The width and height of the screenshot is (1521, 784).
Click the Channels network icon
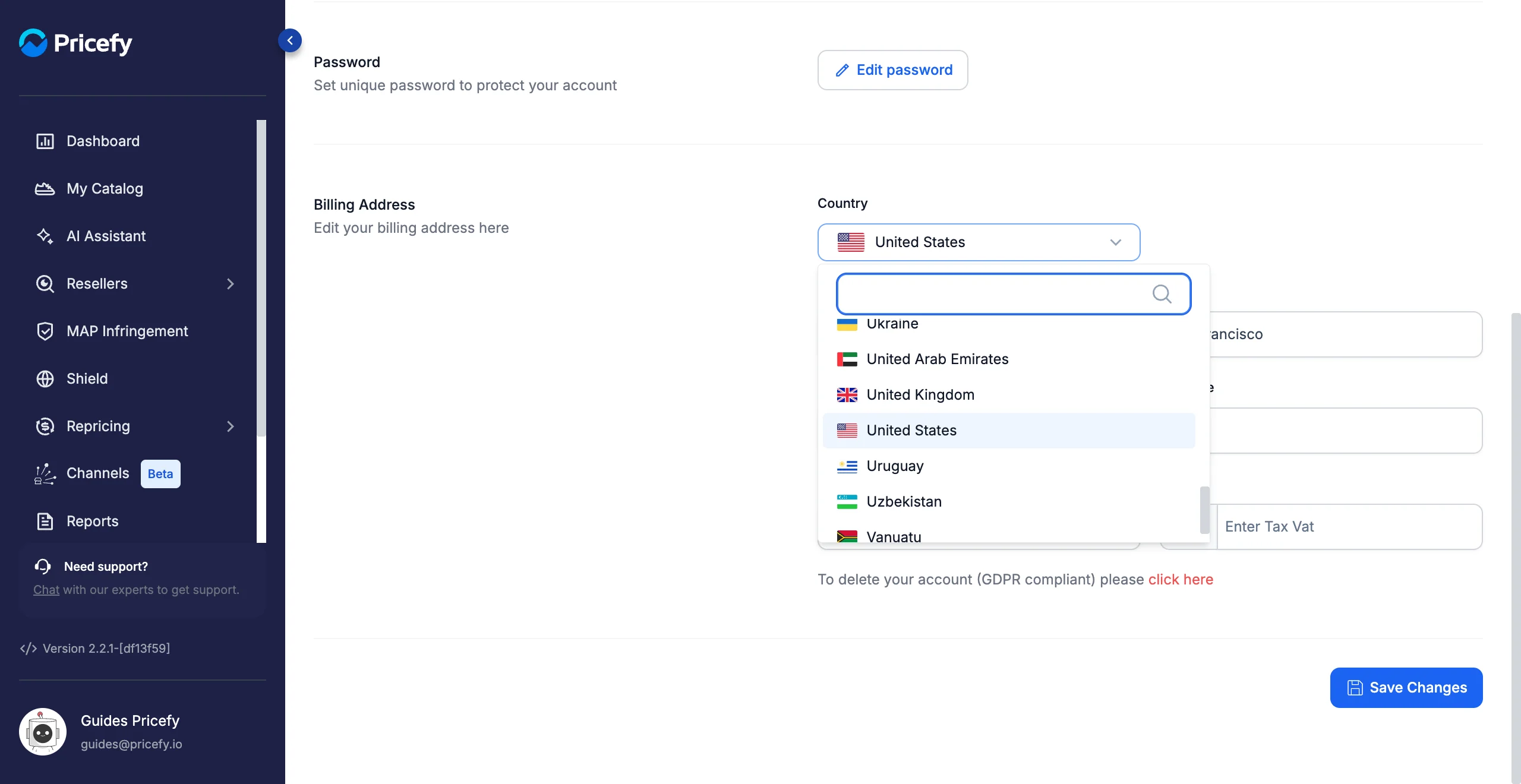point(45,474)
